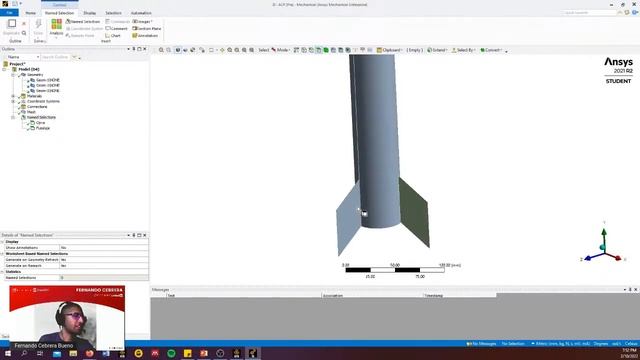640x360 pixels.
Task: Click the Select tool label
Action: pyautogui.click(x=264, y=50)
